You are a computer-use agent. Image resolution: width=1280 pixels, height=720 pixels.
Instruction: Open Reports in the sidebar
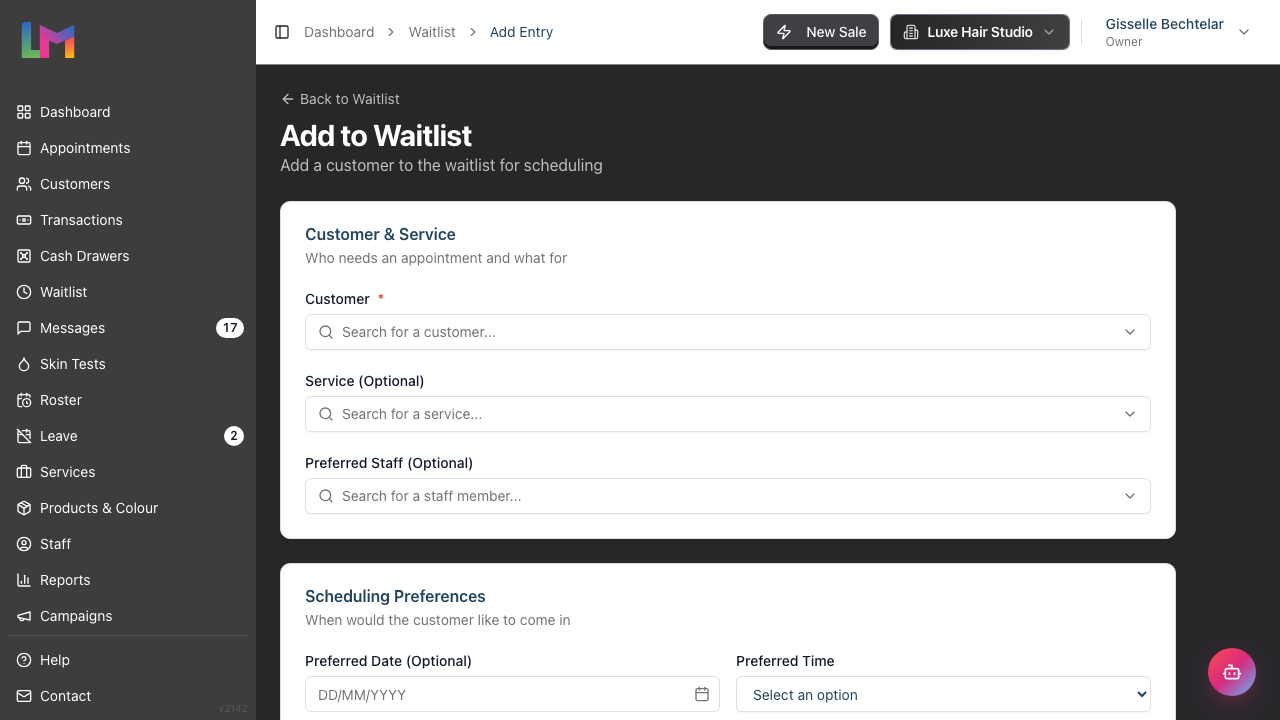(128, 580)
